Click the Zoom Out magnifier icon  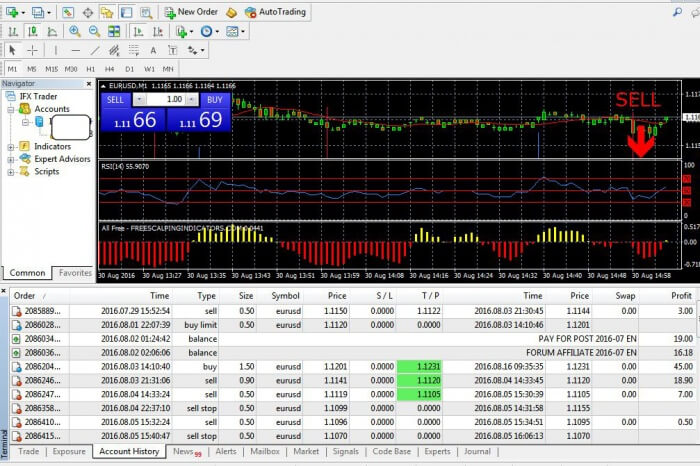click(x=94, y=31)
